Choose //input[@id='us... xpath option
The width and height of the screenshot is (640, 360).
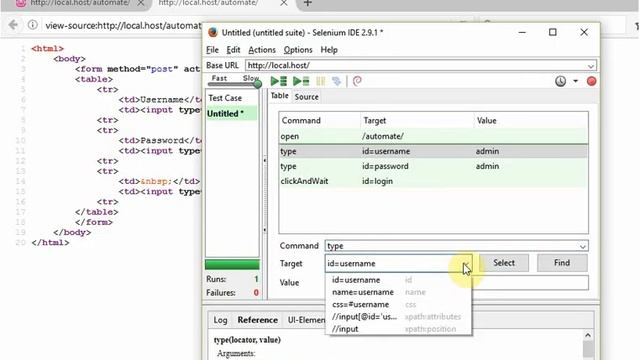[398, 317]
